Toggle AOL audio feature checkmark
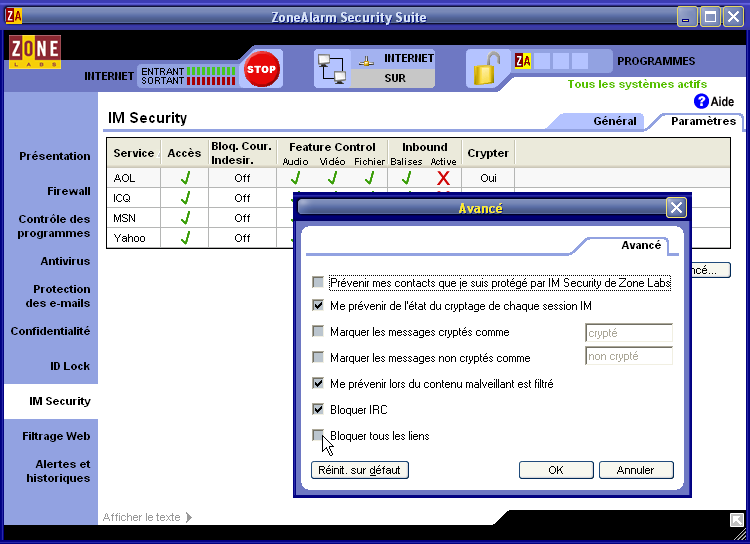 pos(296,178)
